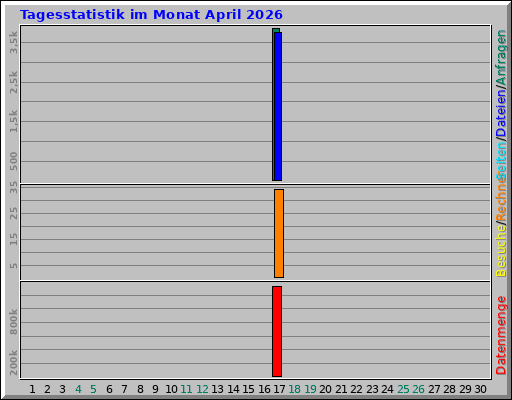Click the 'Anfragen' legend label
This screenshot has width=512, height=400.
501,57
